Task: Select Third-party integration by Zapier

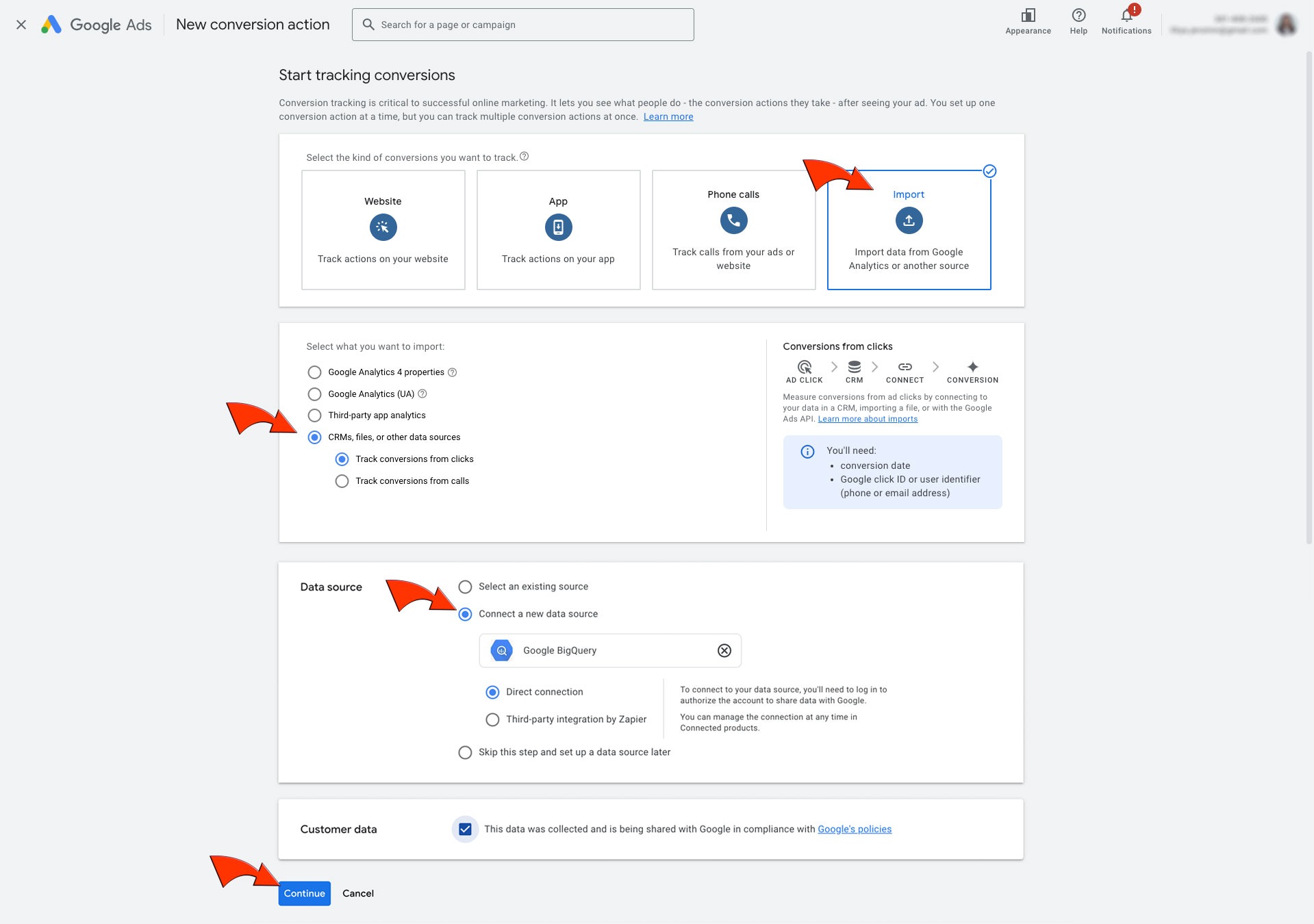Action: [x=492, y=719]
